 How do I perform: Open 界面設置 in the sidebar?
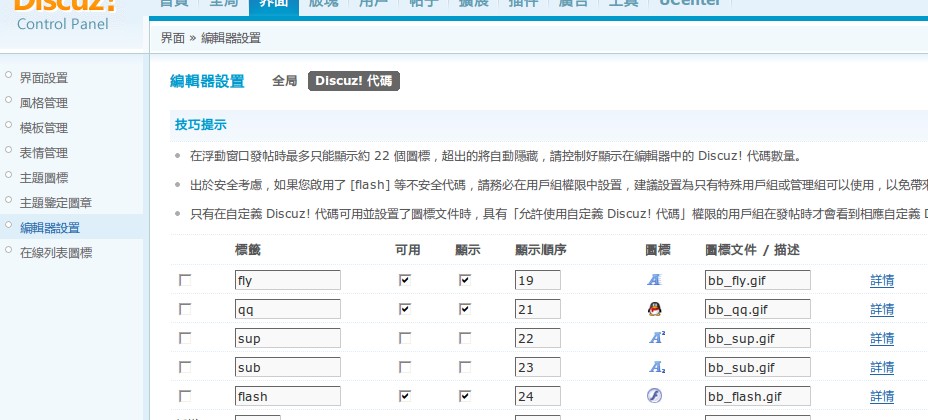[x=44, y=77]
